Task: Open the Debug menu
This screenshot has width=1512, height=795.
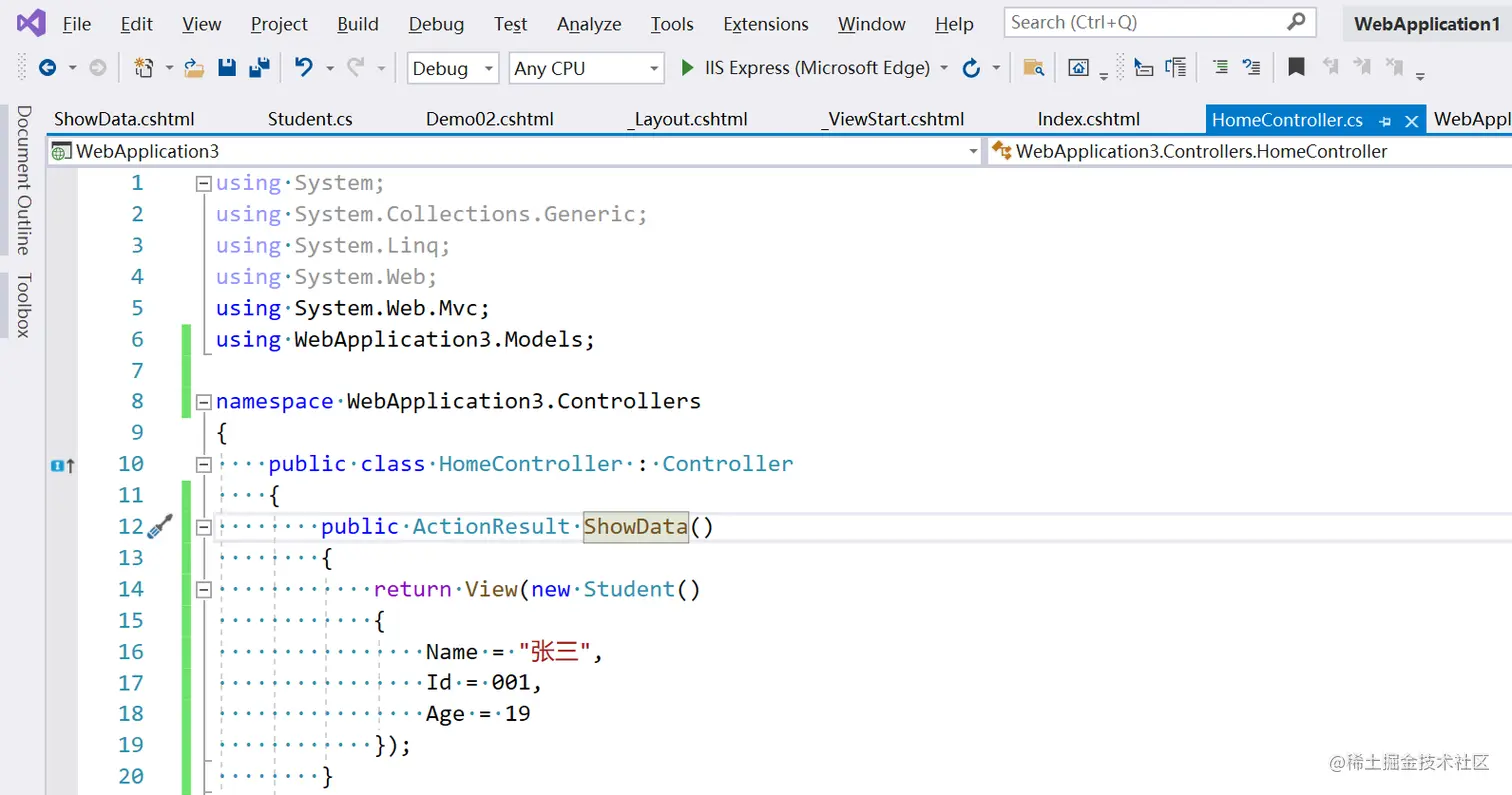Action: (437, 24)
